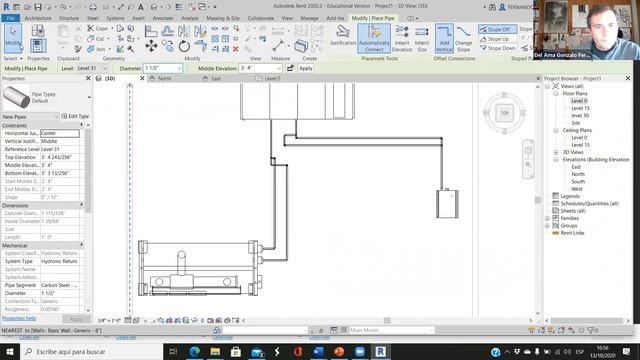Click the ViewCube TOP face

(504, 113)
